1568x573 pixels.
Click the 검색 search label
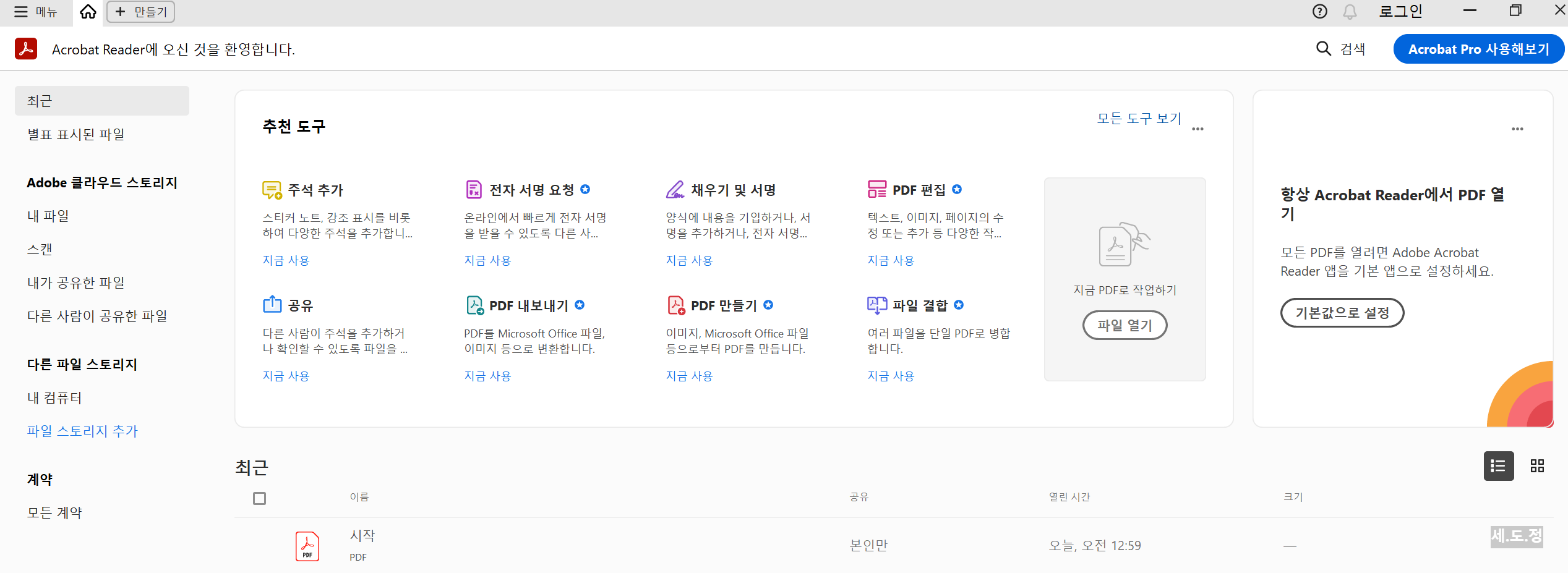1353,49
